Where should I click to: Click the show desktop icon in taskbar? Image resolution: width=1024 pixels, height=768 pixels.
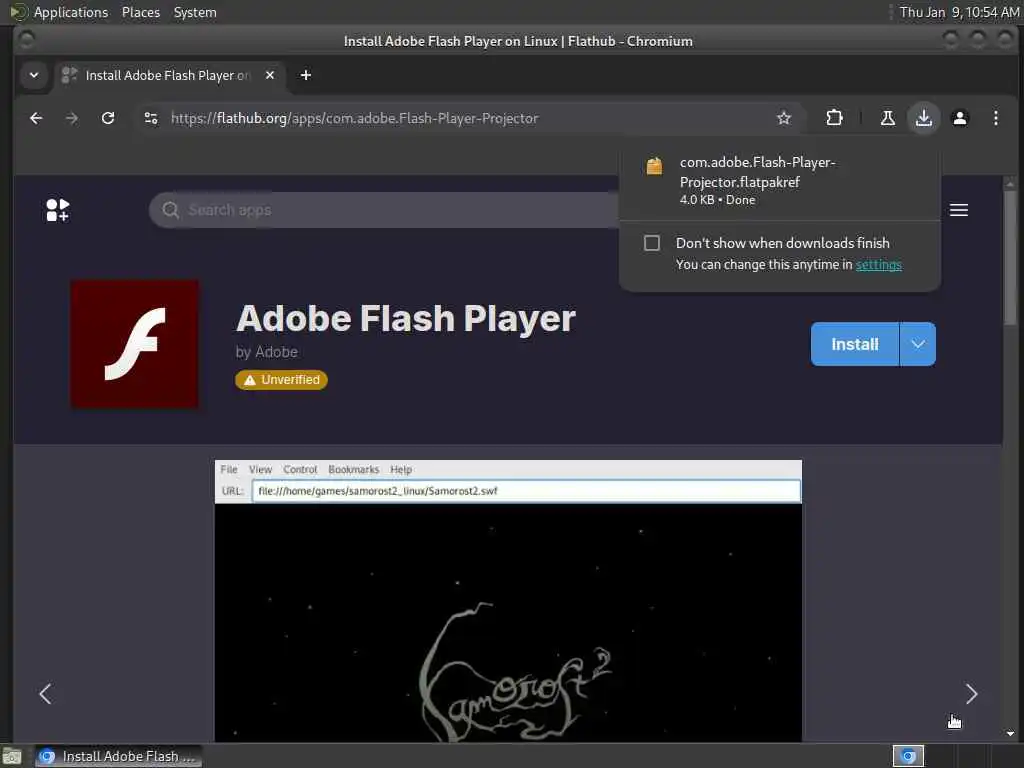(x=12, y=757)
